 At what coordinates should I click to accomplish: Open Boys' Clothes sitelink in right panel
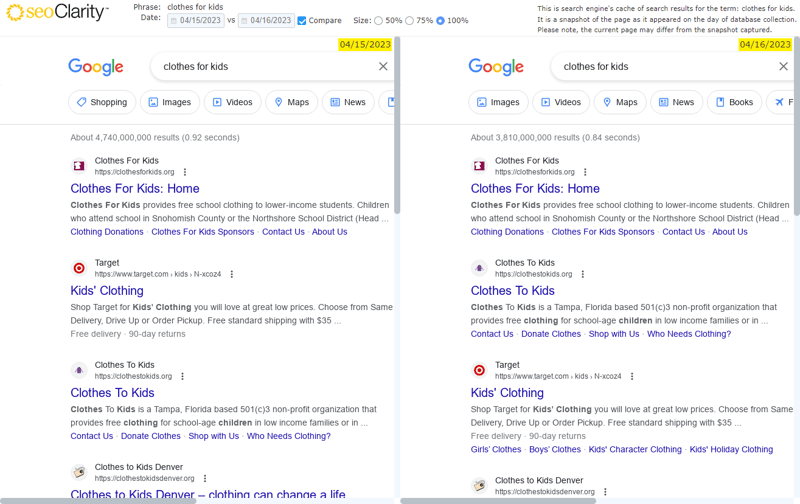click(555, 449)
